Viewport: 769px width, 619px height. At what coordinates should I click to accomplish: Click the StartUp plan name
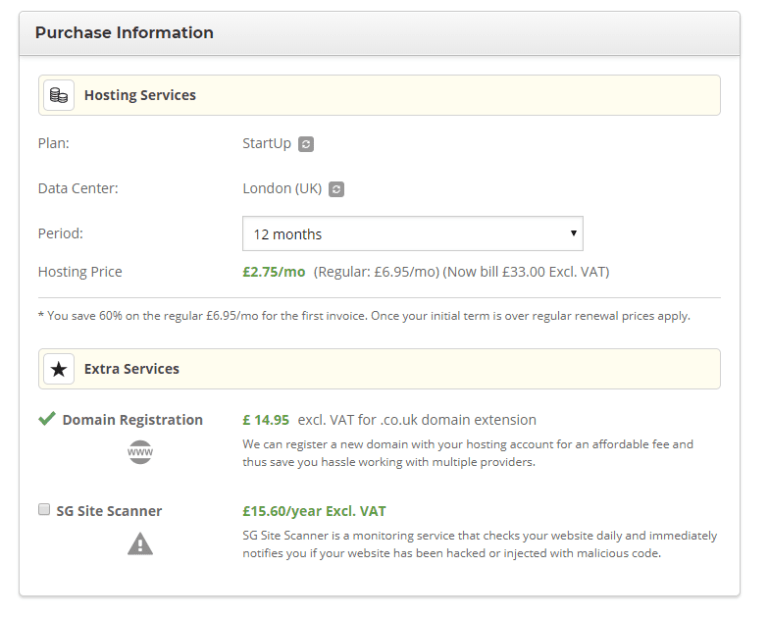coord(267,144)
